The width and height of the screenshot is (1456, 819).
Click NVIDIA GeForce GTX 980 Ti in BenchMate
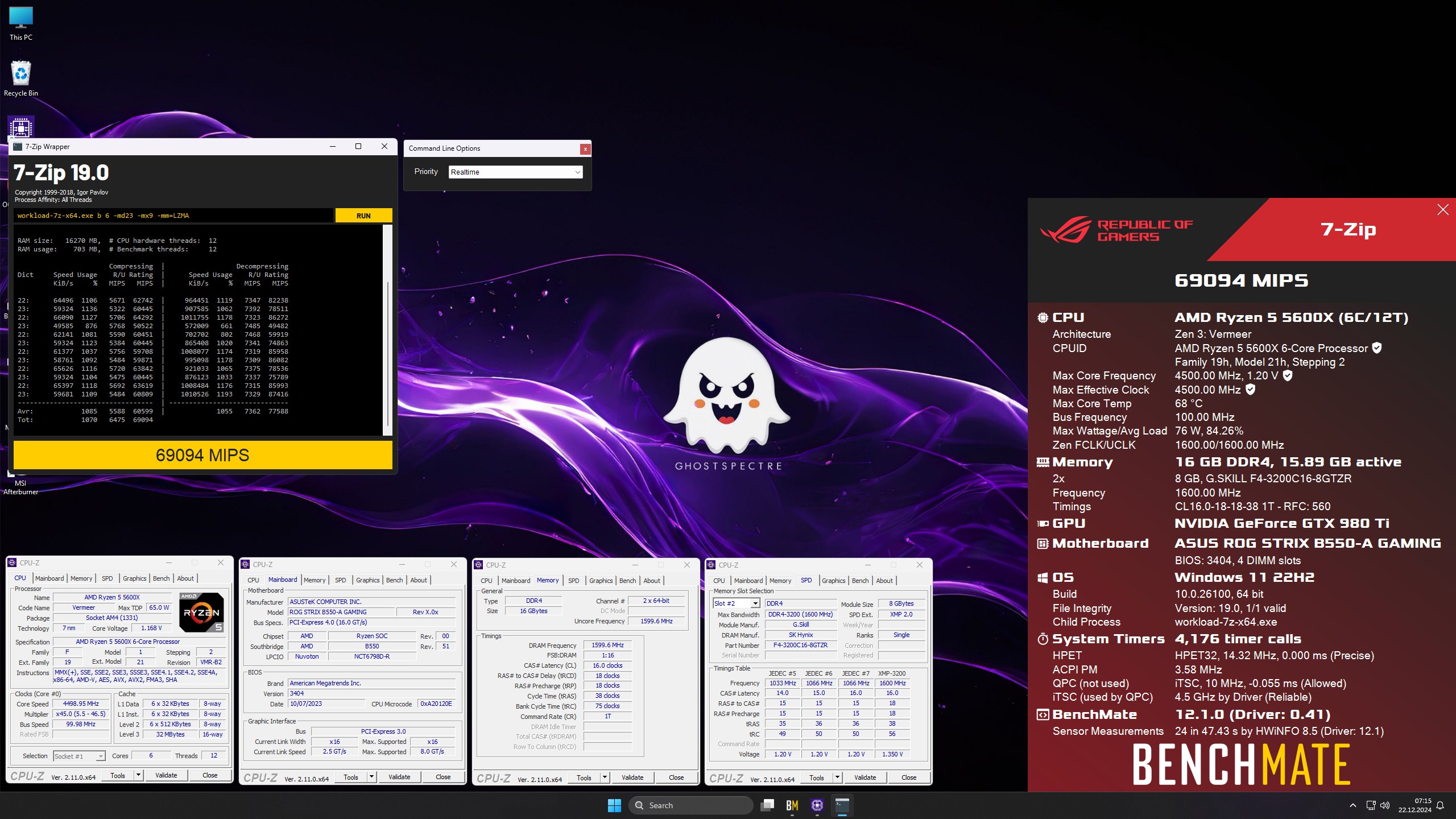coord(1282,523)
